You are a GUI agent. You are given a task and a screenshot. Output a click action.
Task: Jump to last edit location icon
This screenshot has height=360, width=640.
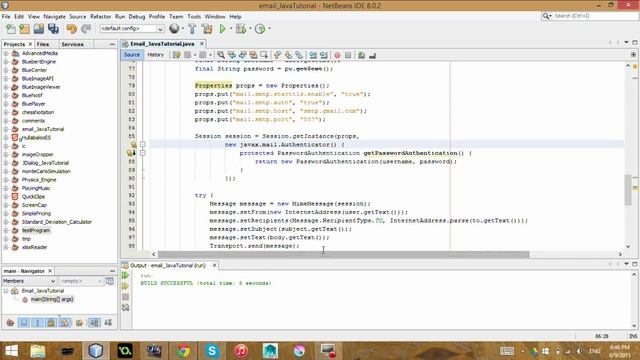click(176, 55)
